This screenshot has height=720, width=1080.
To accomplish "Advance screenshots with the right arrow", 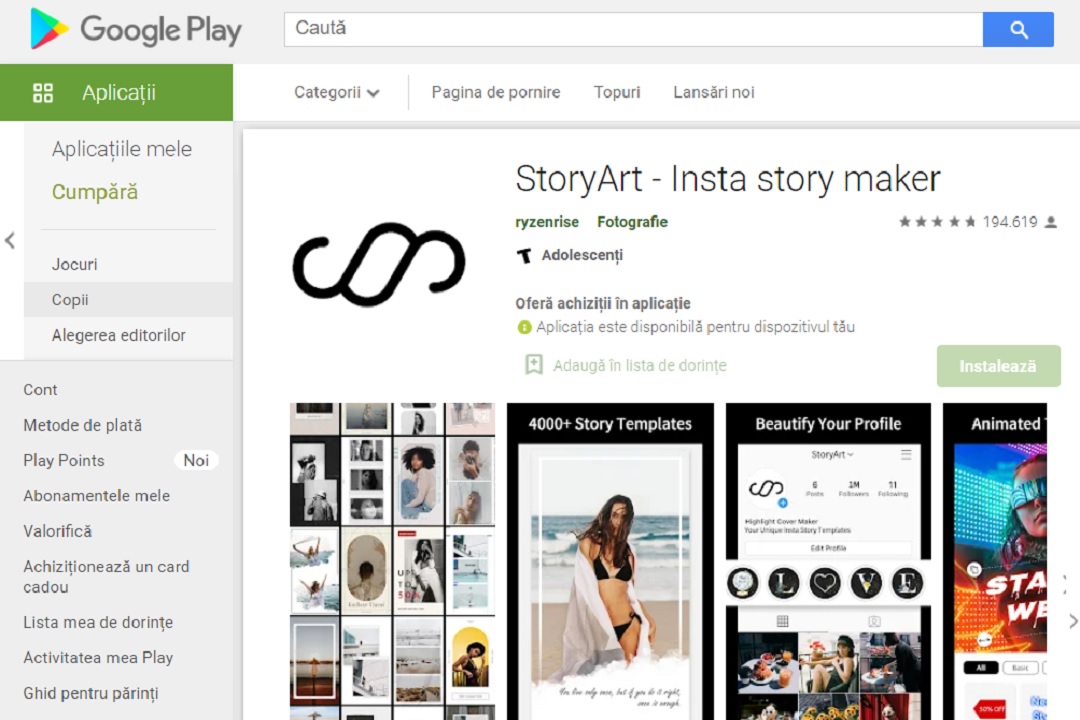I will 1072,621.
